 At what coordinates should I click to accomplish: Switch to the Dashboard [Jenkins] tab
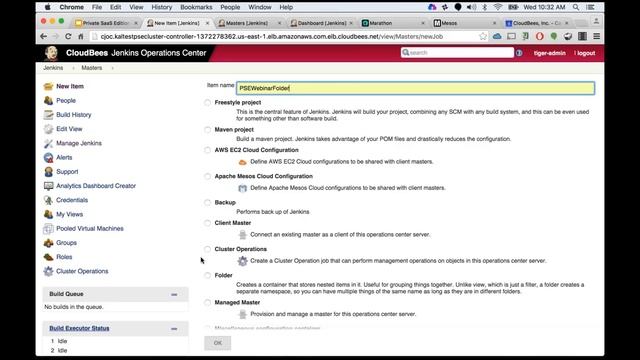pyautogui.click(x=322, y=23)
